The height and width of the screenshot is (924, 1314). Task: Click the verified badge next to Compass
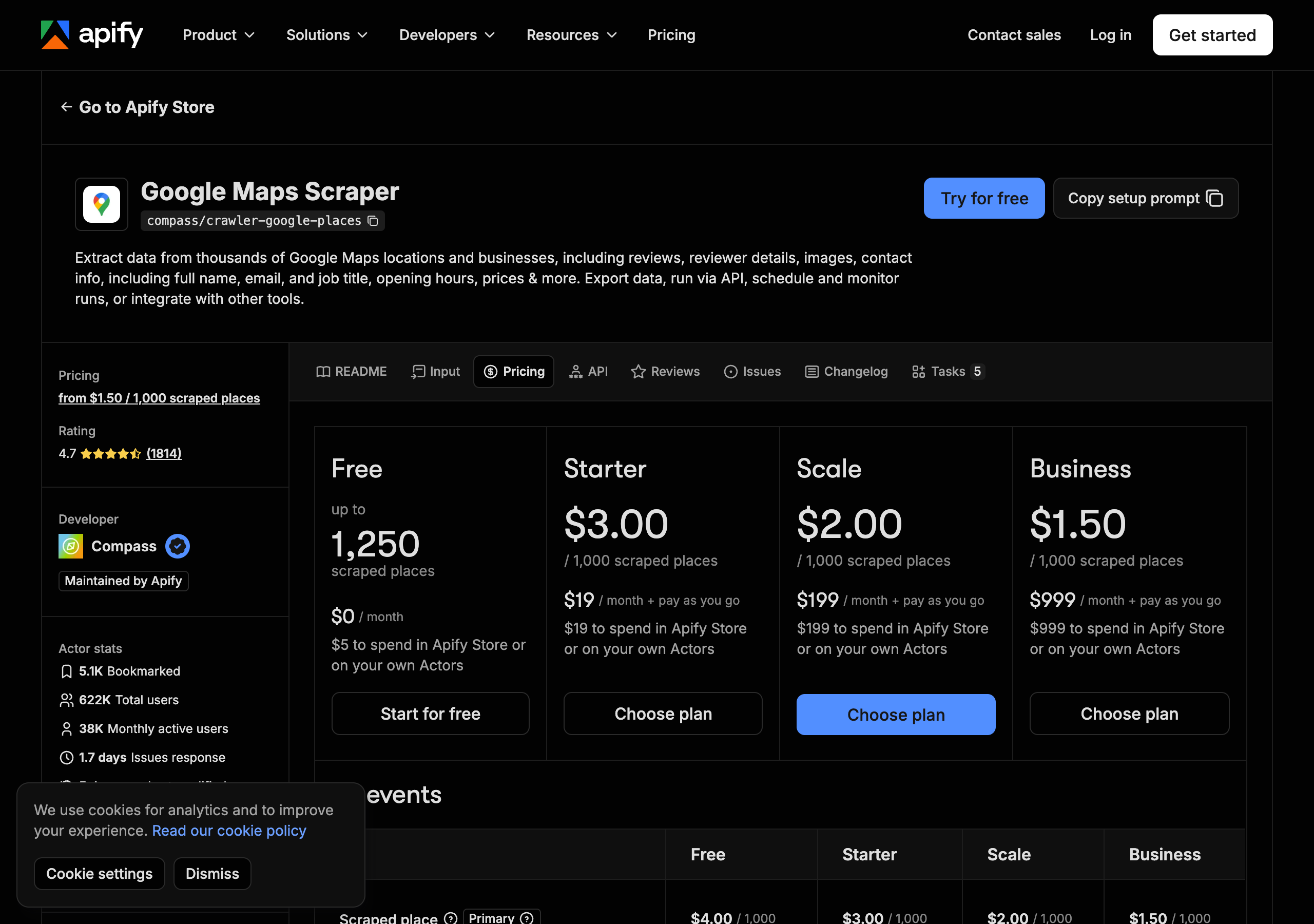coord(178,546)
